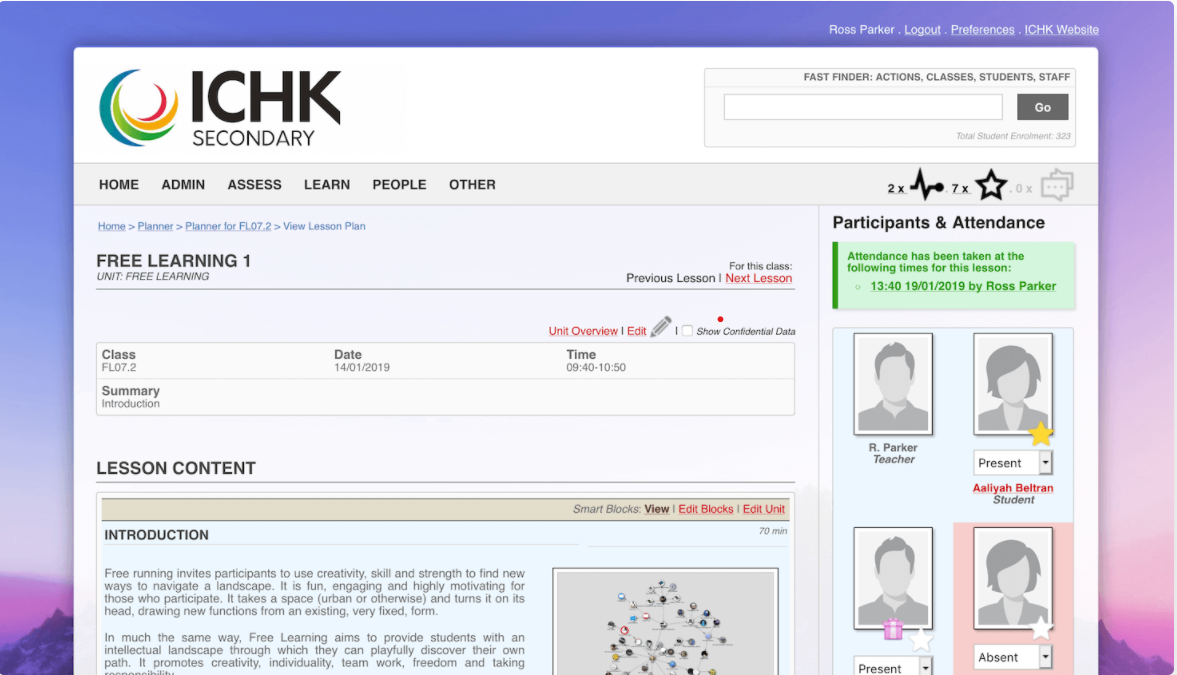Click the absent student's profile photo
Image resolution: width=1177 pixels, height=675 pixels.
click(x=1013, y=578)
